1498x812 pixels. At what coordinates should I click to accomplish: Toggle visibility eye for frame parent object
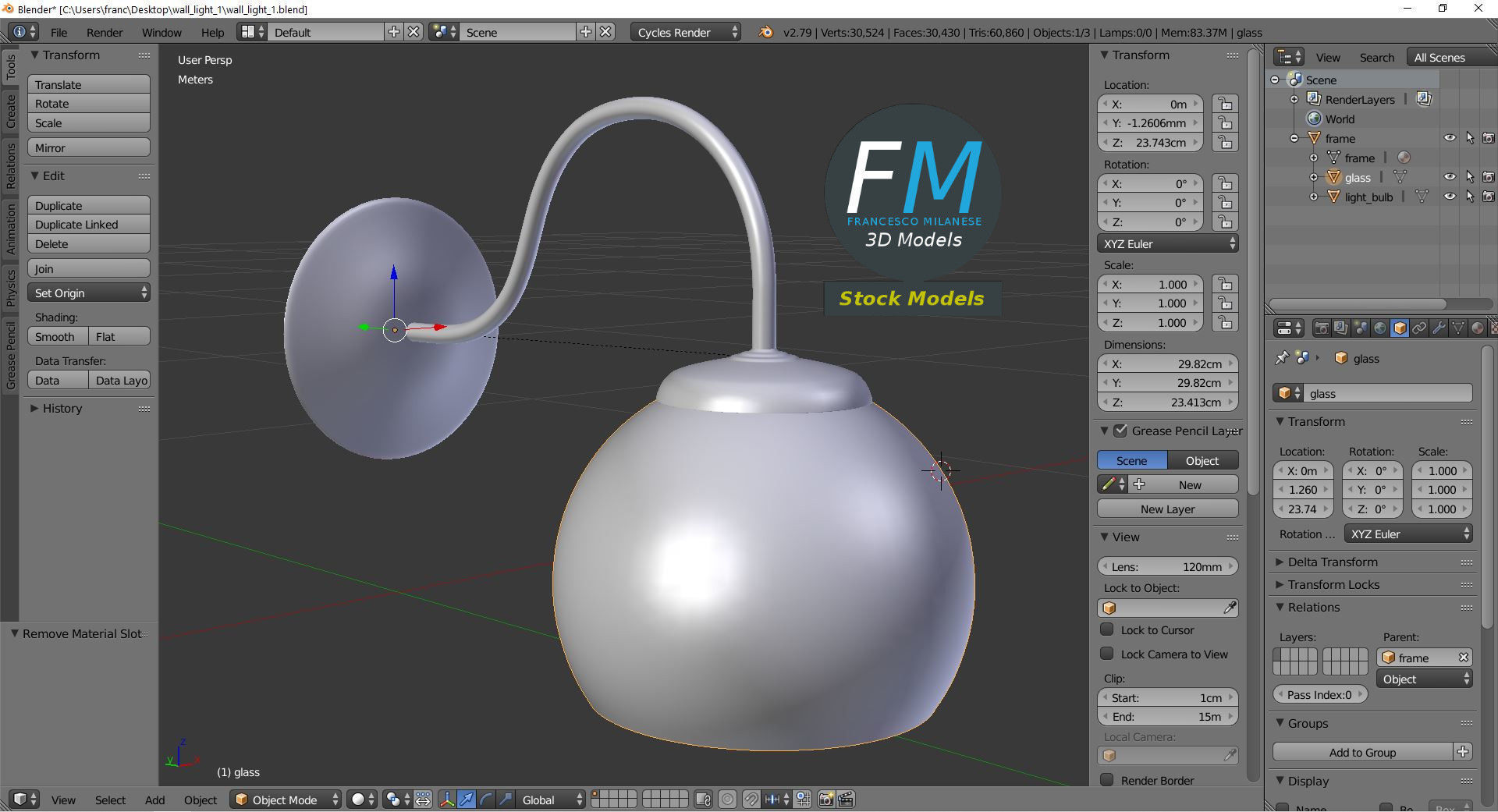click(x=1450, y=138)
